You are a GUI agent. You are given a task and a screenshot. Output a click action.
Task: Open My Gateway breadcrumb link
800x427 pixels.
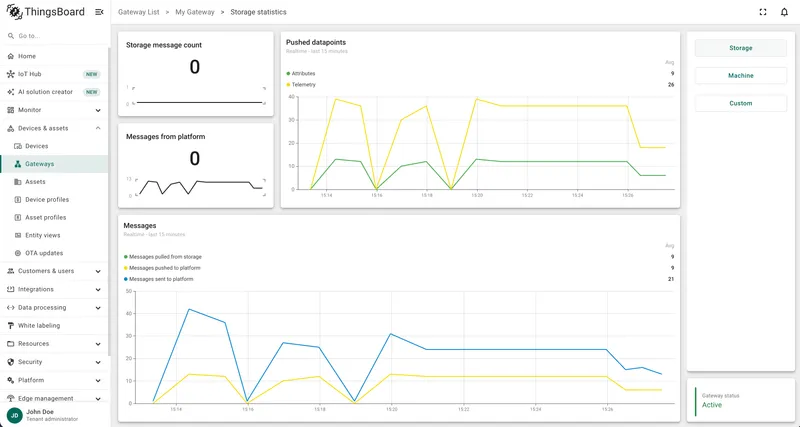[x=195, y=12]
